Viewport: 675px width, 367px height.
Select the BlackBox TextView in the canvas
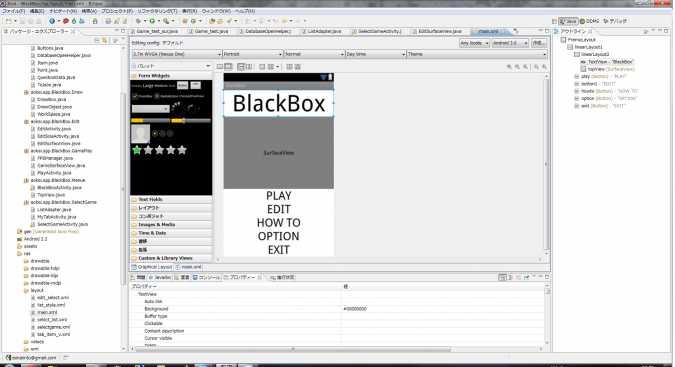point(279,103)
